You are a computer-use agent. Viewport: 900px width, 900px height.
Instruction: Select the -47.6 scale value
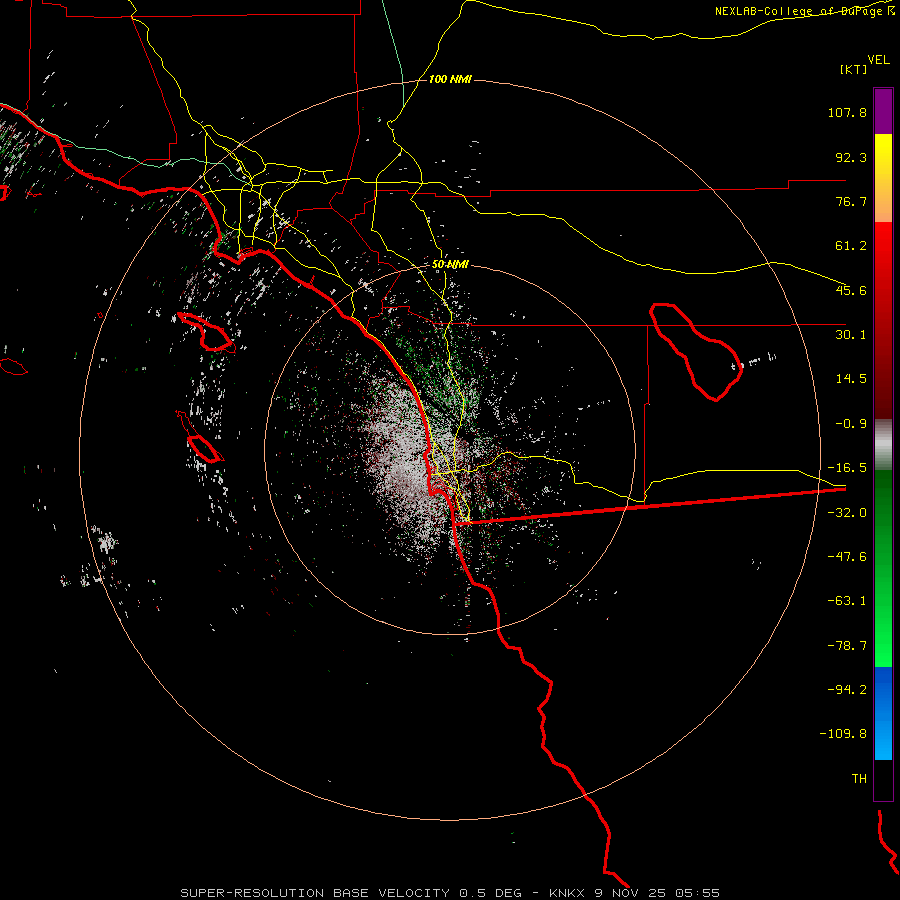coord(847,557)
